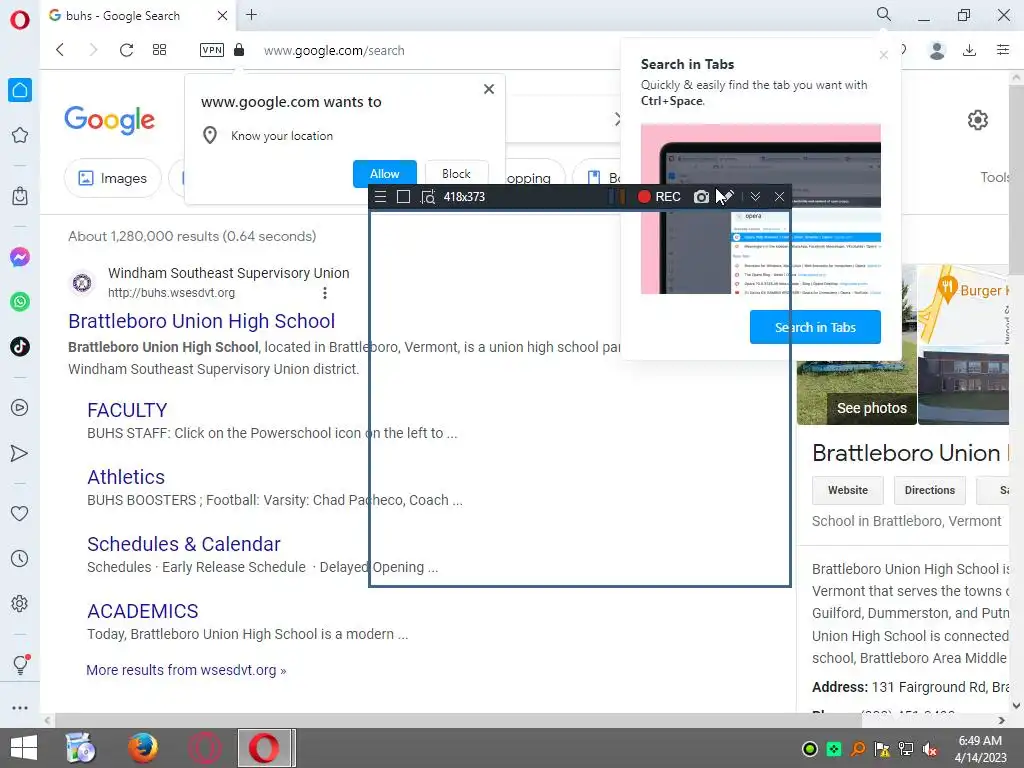This screenshot has height=768, width=1024.
Task: Open the tab search magnifier icon
Action: 884,14
